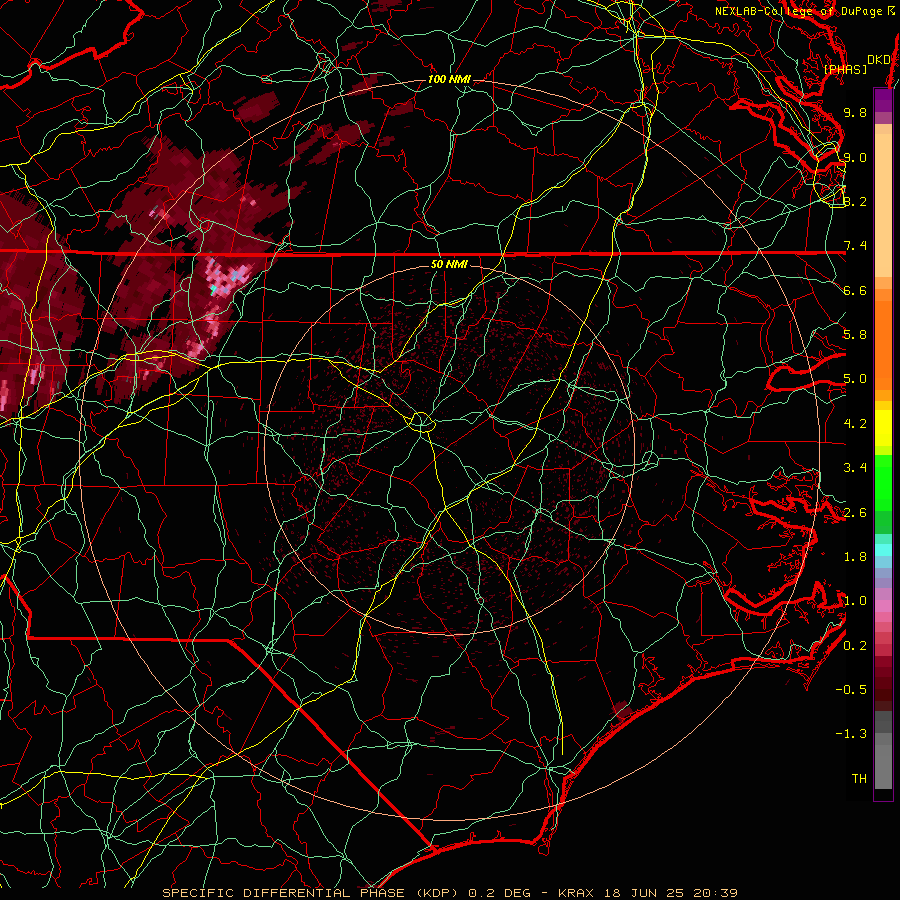Click the 5.8 value on the color scale
The width and height of the screenshot is (900, 900).
tap(855, 335)
